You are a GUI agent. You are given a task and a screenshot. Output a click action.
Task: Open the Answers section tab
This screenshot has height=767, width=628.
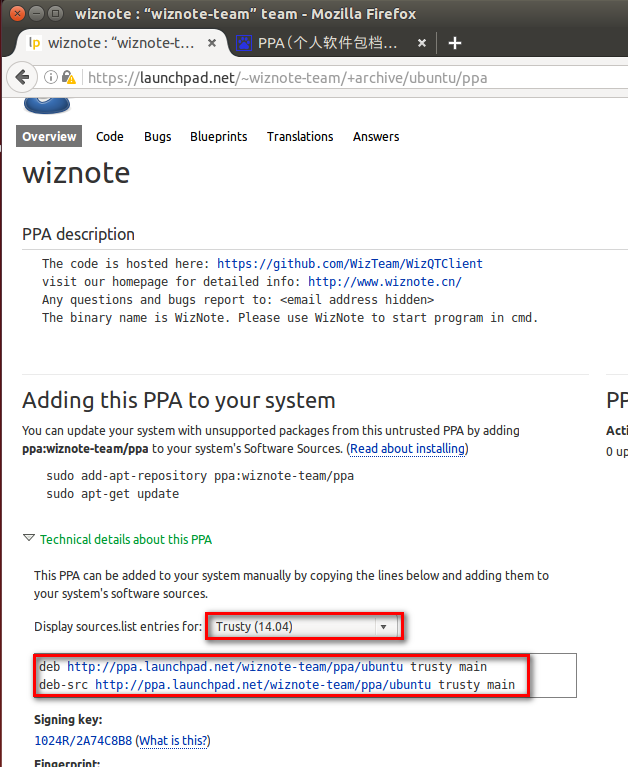(376, 136)
